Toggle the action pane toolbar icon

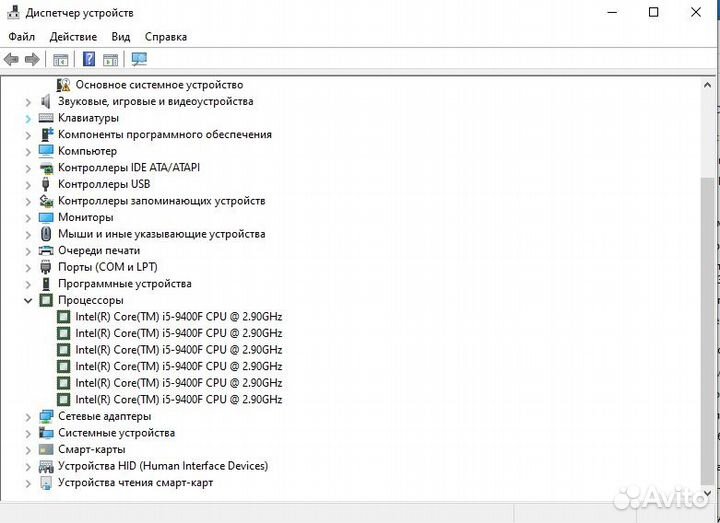pos(111,60)
